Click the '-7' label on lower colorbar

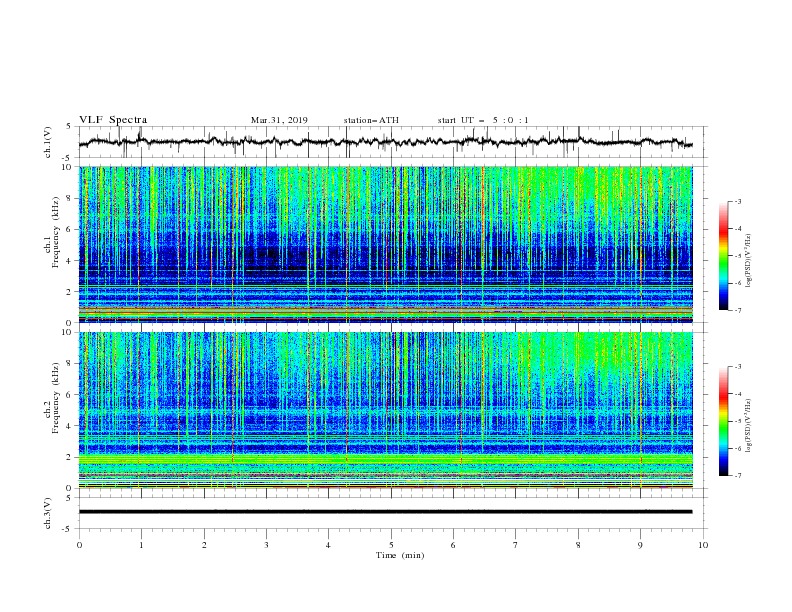737,475
